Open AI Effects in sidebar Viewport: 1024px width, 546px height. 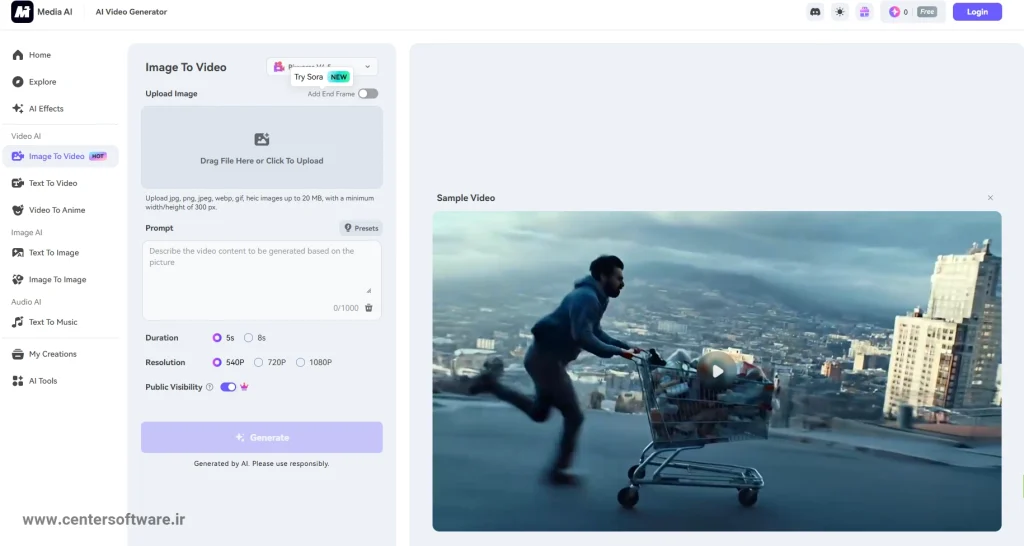point(61,108)
